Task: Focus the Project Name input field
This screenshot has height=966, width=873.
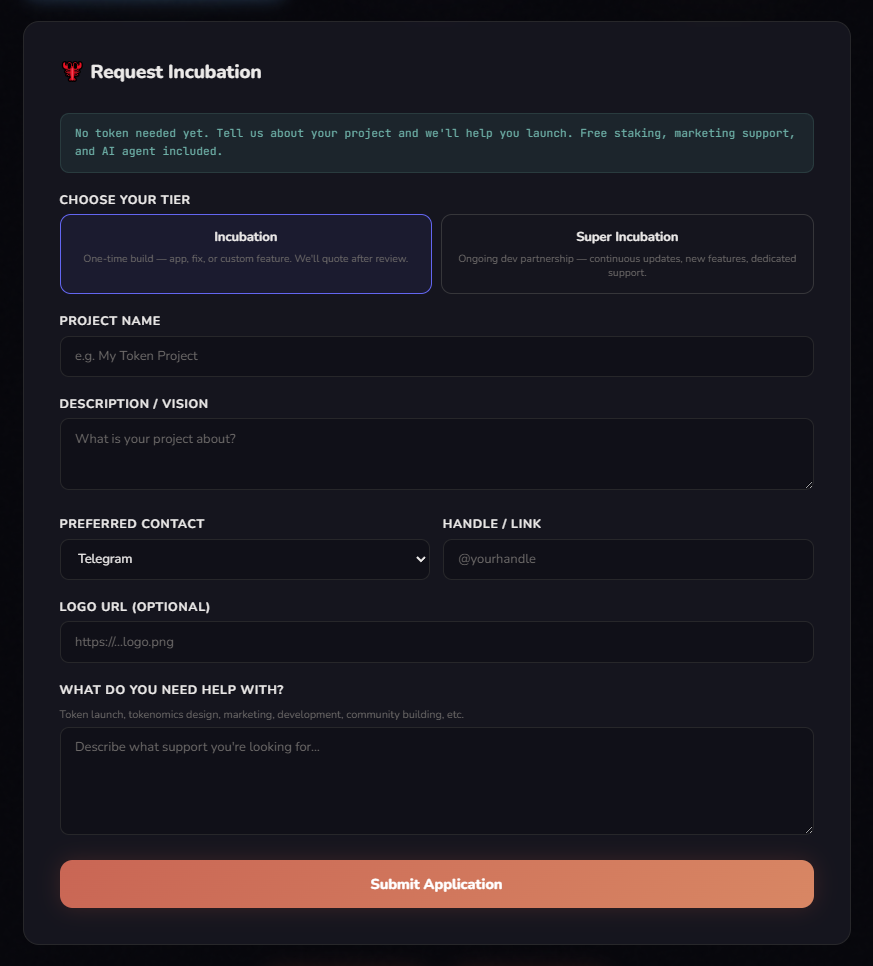Action: (x=436, y=356)
